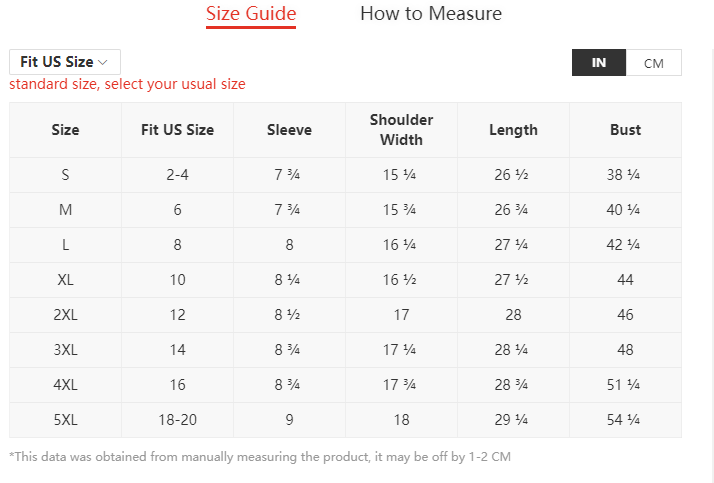Viewport: 714px width, 483px height.
Task: Click the Fit US Size column header
Action: 177,130
